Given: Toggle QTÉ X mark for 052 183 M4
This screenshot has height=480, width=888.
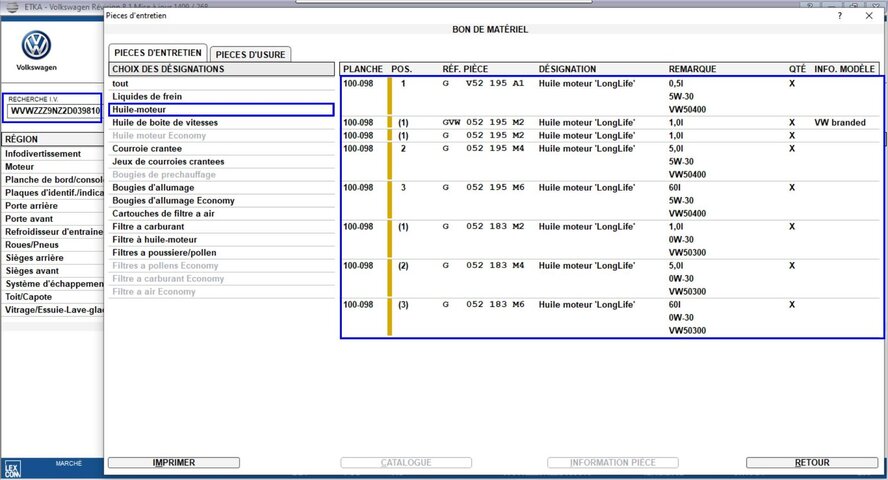Looking at the screenshot, I should [792, 265].
